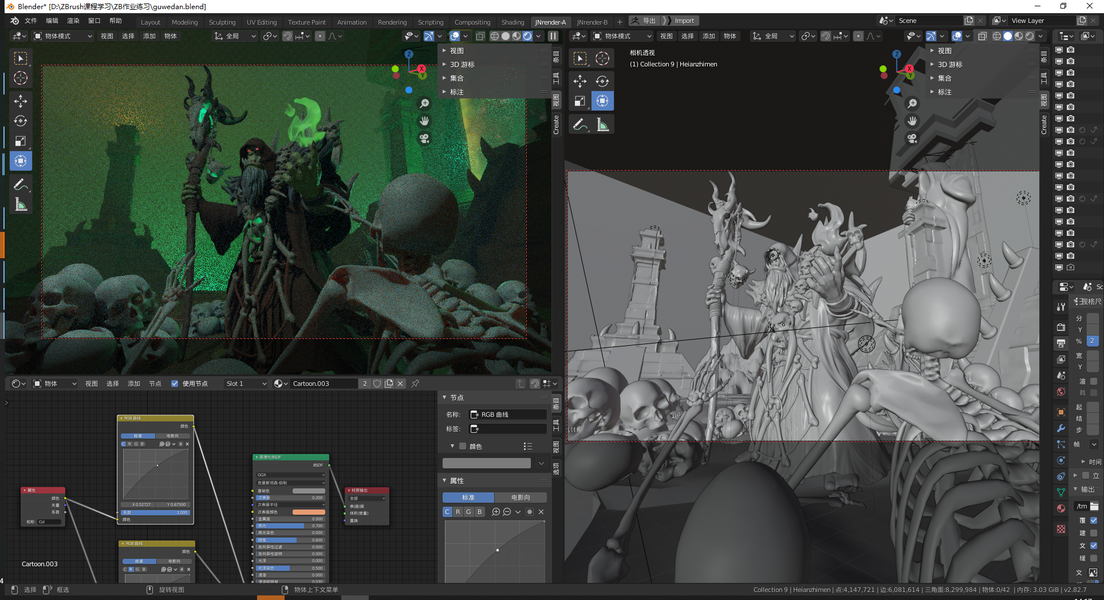Select the Scale tool in right viewport
Viewport: 1104px width, 600px height.
coord(579,101)
